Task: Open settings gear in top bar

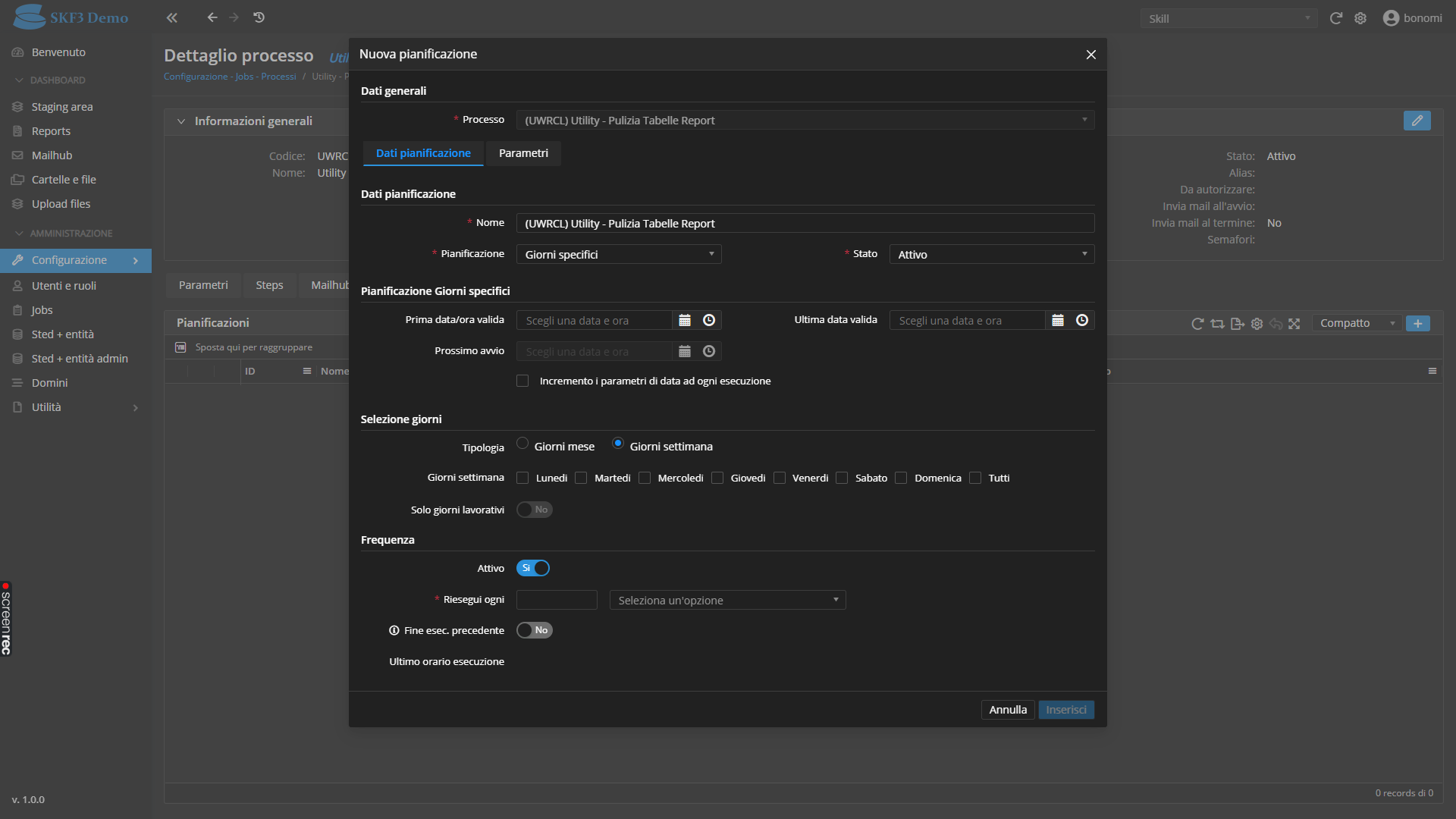Action: point(1360,18)
